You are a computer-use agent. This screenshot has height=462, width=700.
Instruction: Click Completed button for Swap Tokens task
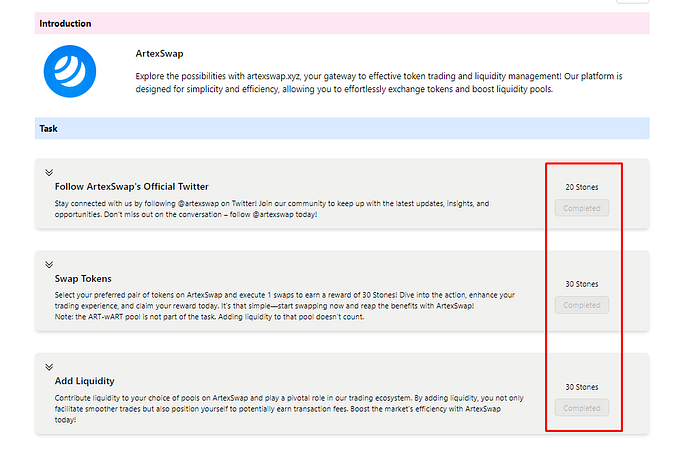582,305
